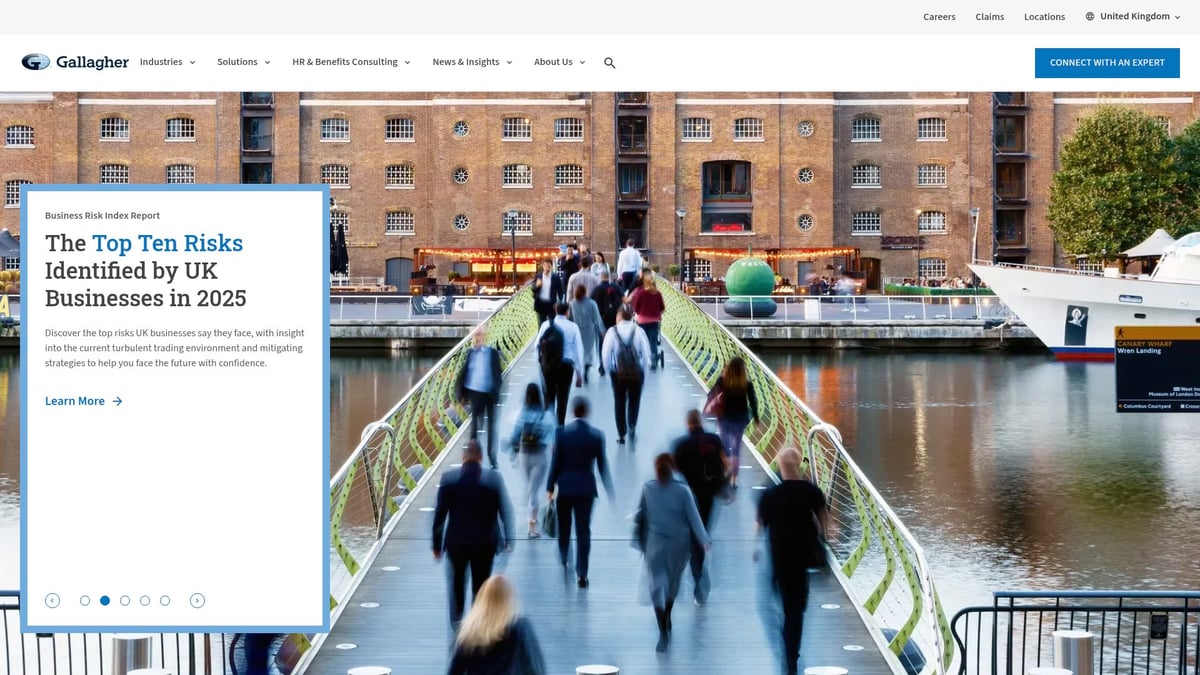
Task: Click the CONNECT WITH AN EXPERT button
Action: click(x=1107, y=62)
